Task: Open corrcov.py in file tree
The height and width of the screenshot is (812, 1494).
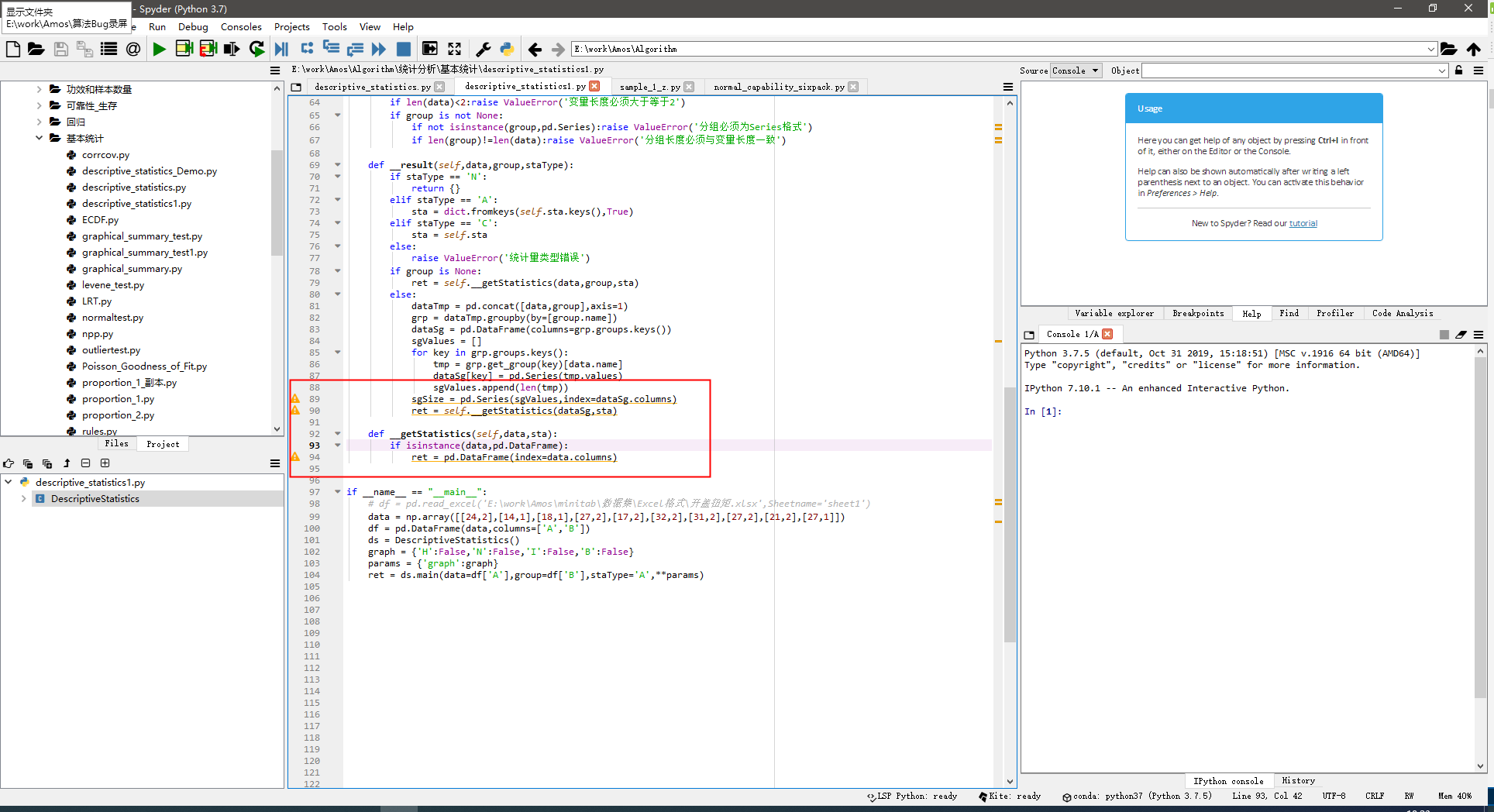Action: click(105, 155)
